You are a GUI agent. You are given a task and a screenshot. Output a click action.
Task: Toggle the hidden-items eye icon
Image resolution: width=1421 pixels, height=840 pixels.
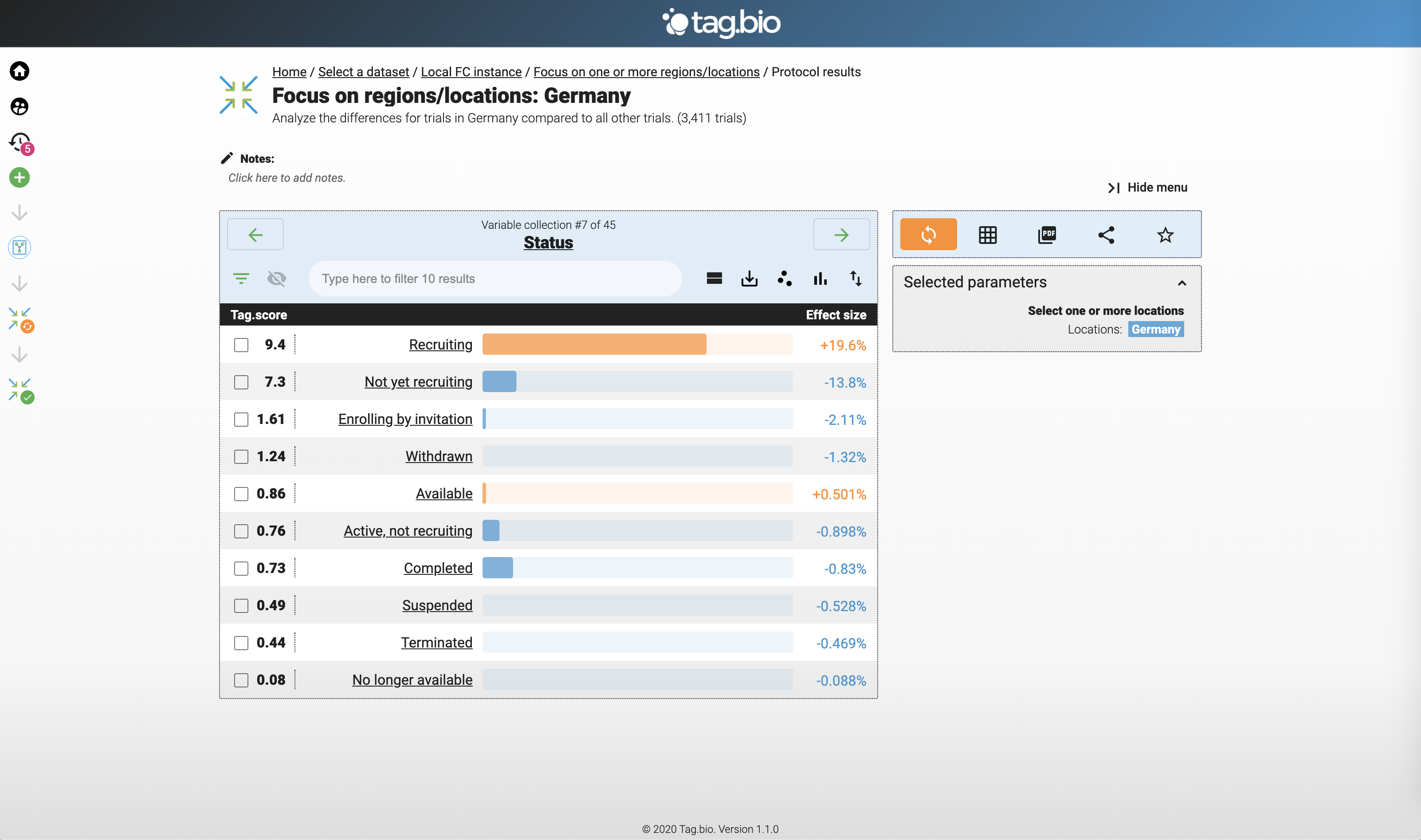coord(277,279)
